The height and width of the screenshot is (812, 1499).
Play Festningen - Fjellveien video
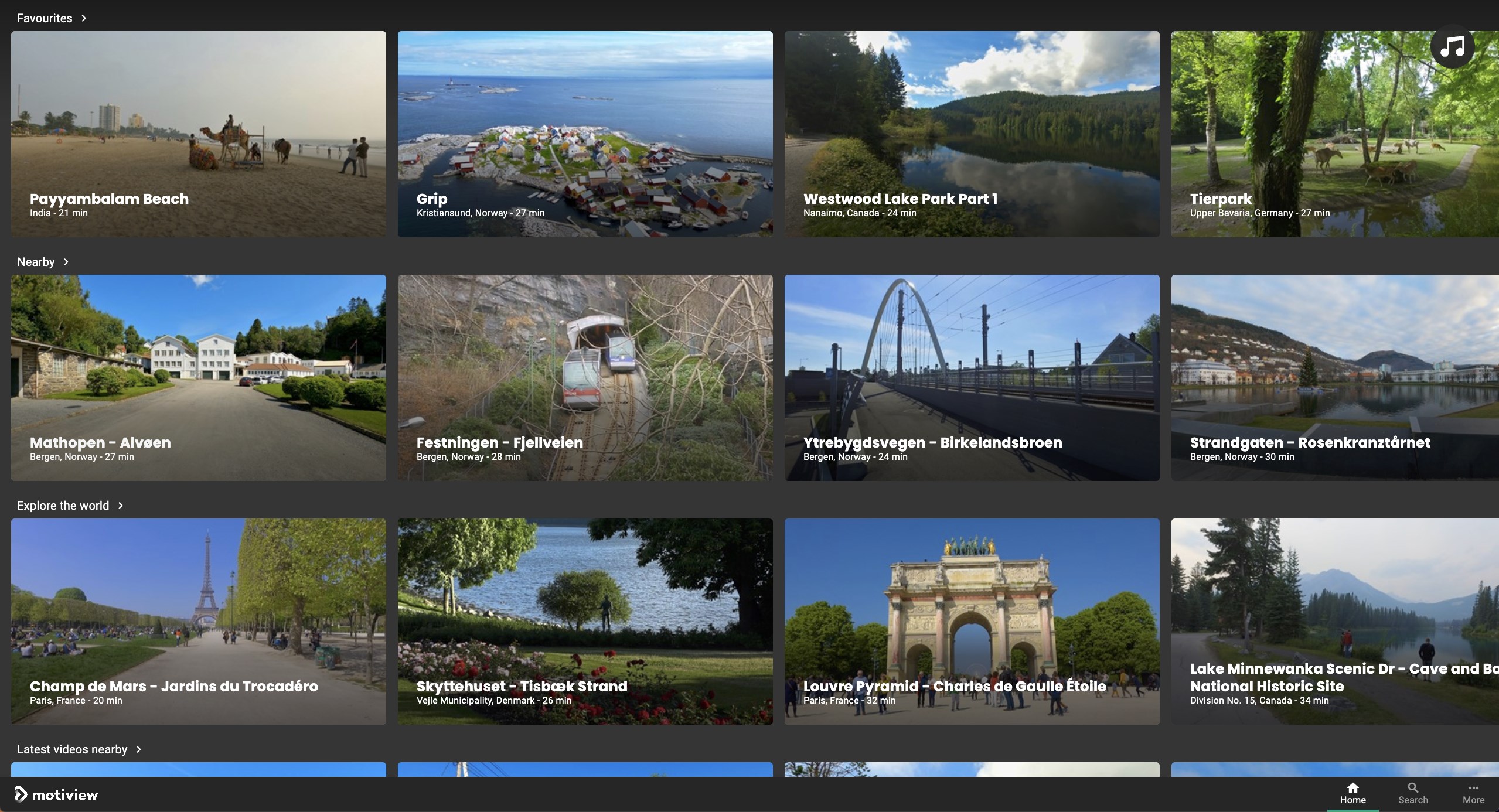coord(585,377)
